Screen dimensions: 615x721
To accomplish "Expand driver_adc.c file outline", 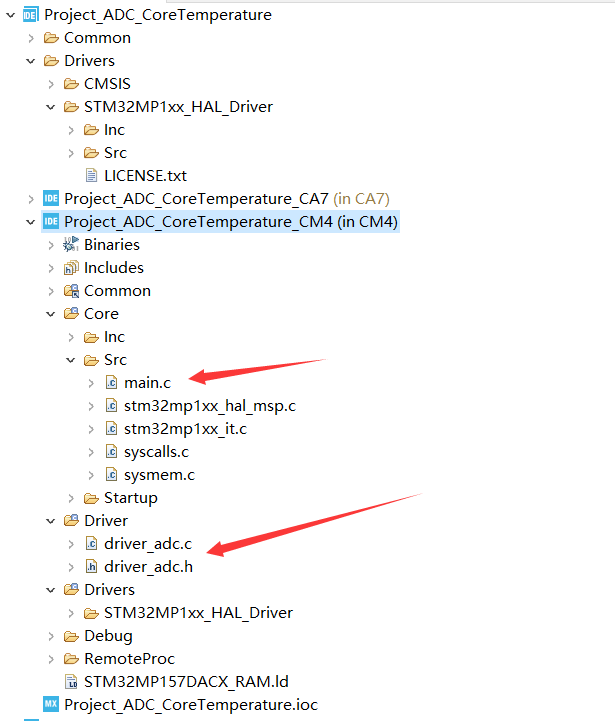I will coord(71,544).
